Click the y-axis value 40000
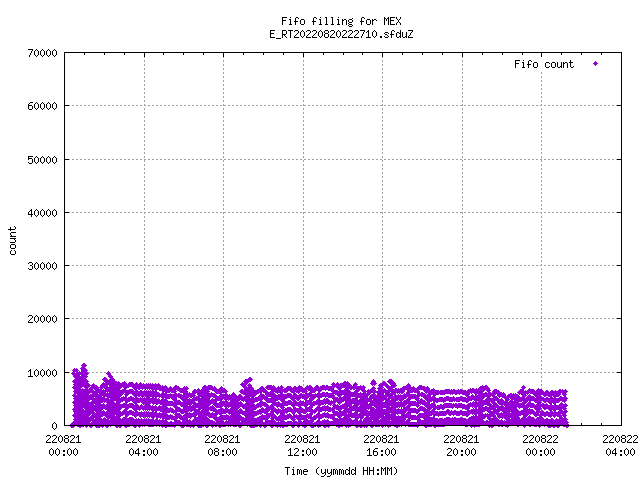The image size is (640, 480). [42, 213]
